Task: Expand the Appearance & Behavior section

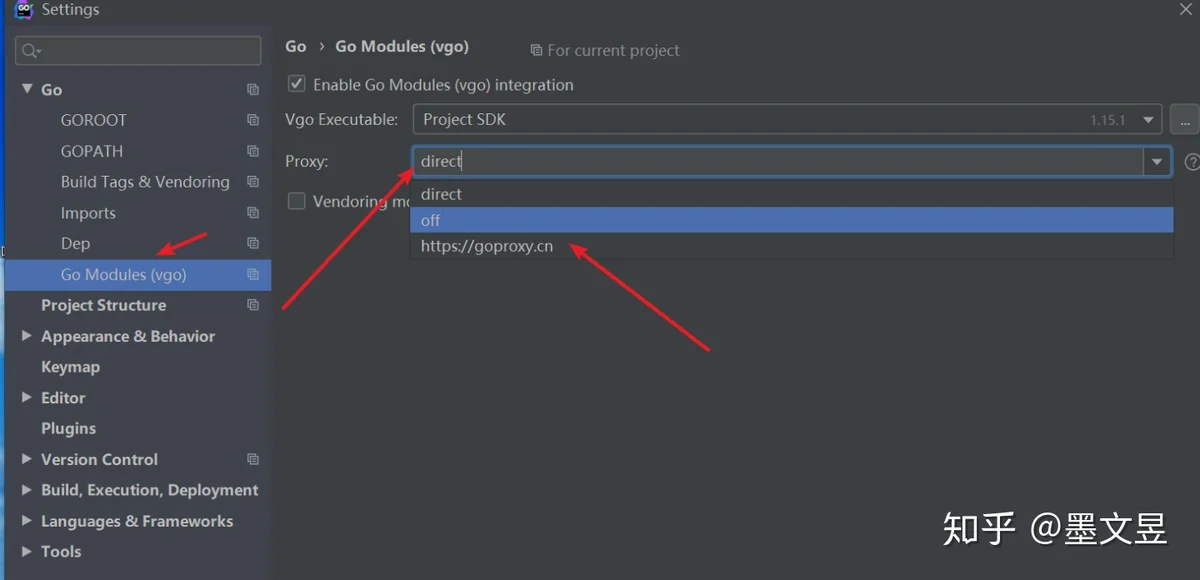Action: [x=27, y=336]
